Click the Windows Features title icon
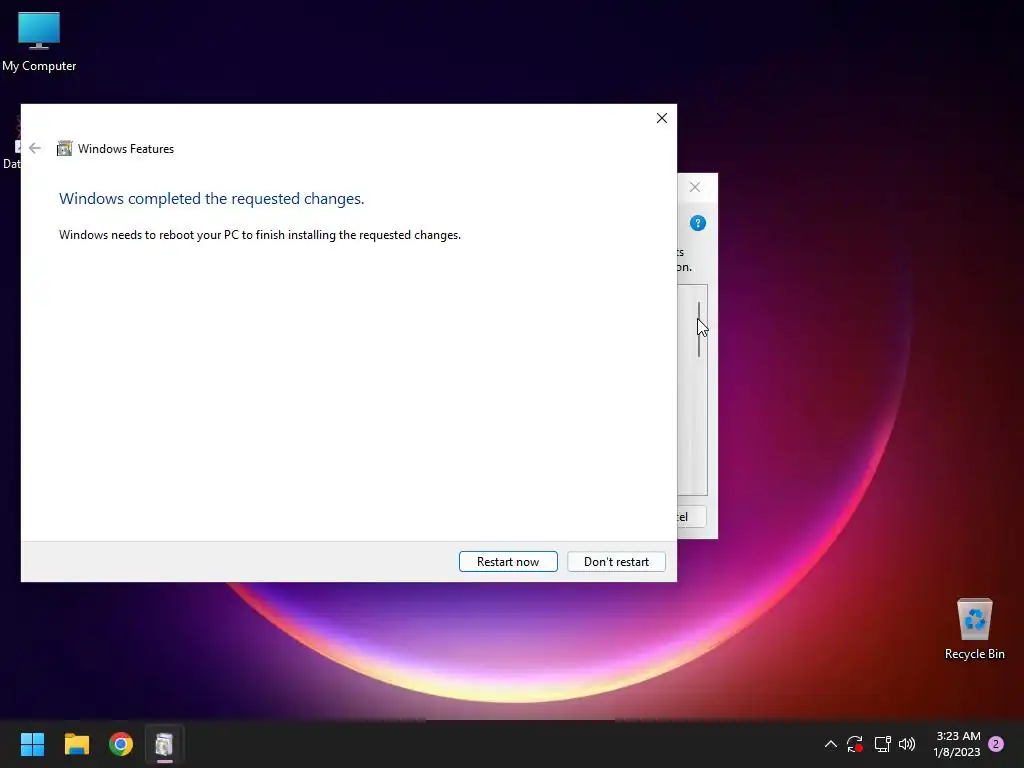The height and width of the screenshot is (768, 1024). pos(65,148)
